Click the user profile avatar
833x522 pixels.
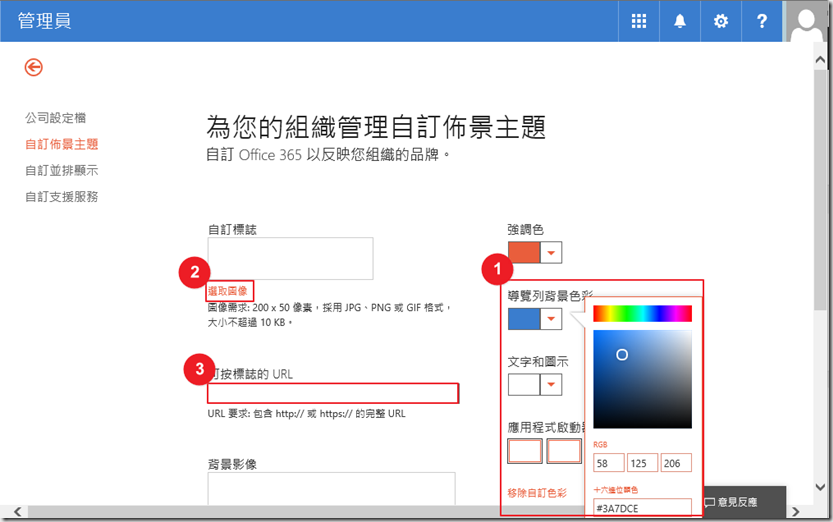tap(808, 21)
